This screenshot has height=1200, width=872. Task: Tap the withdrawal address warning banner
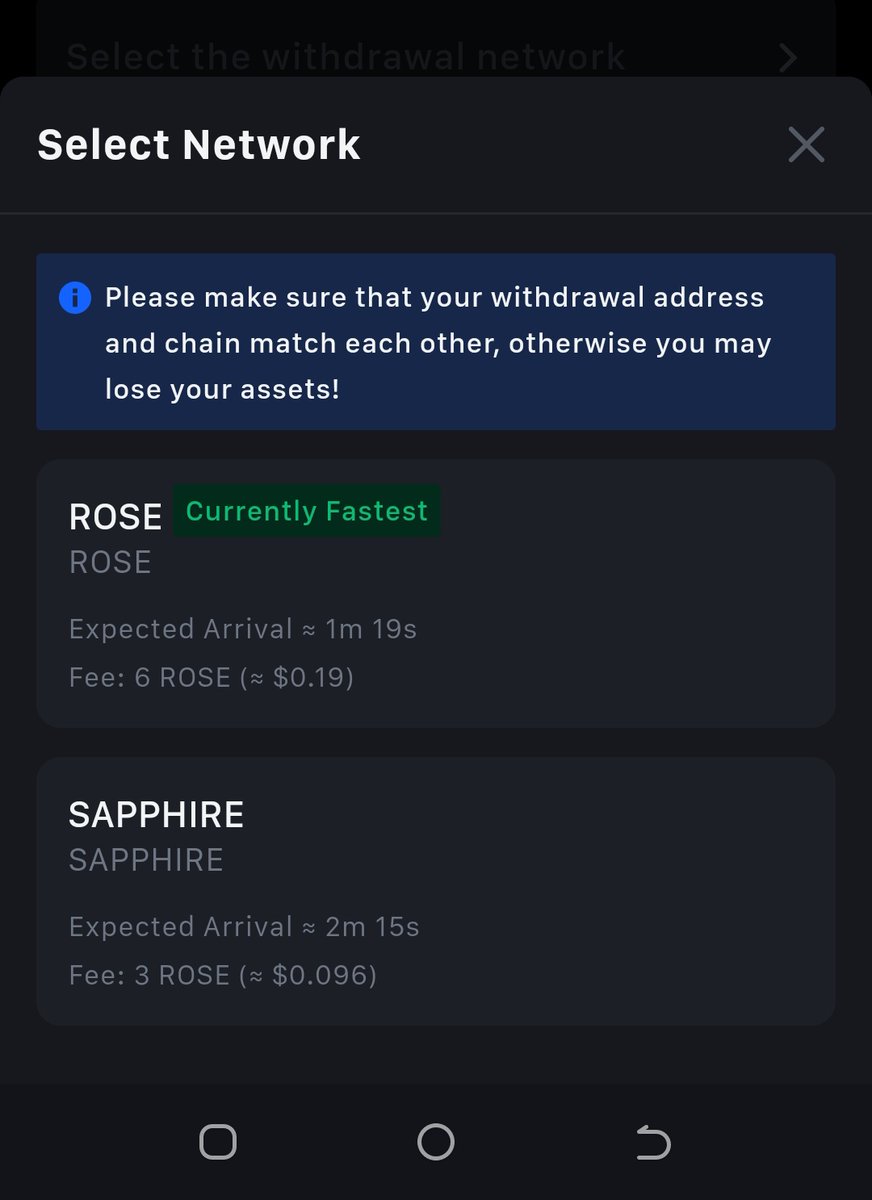click(436, 342)
